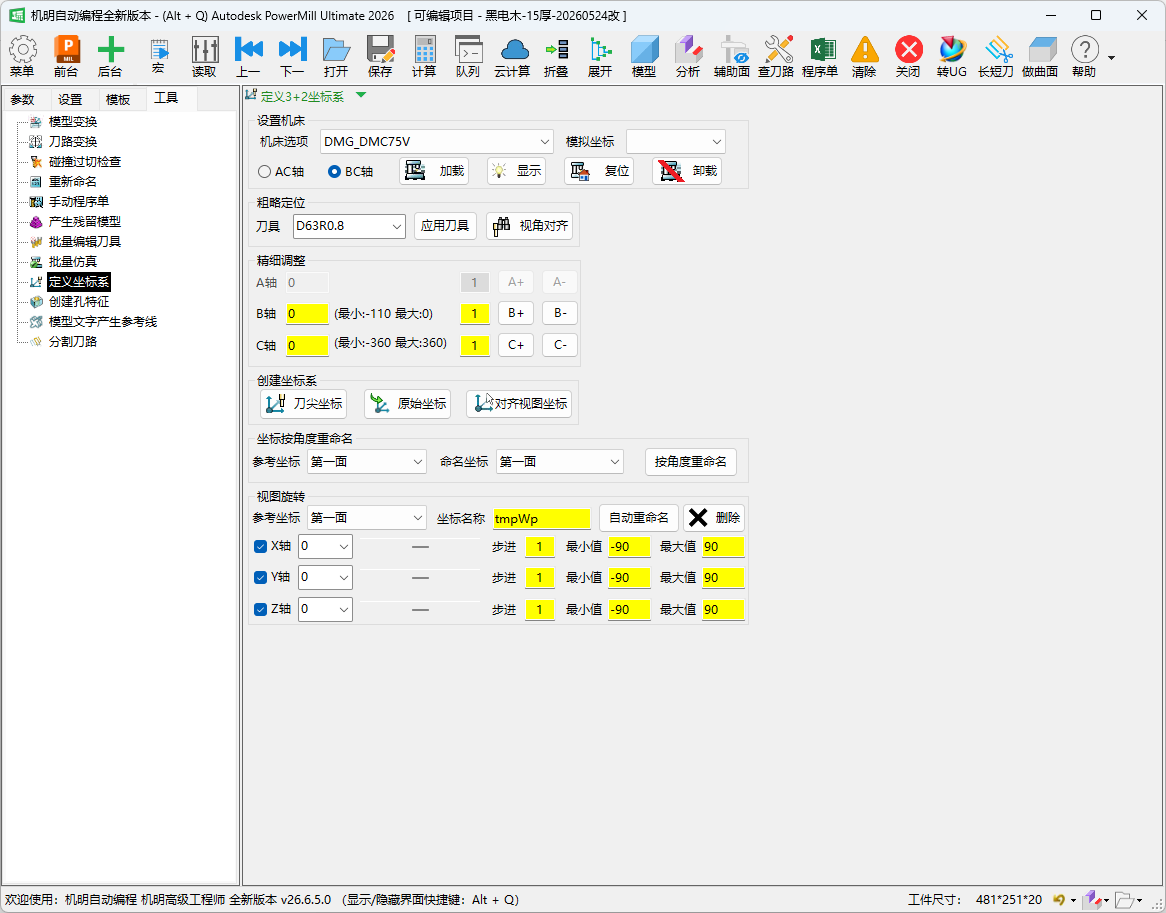Expand the toolbar overflow arrow after 帮助
The width and height of the screenshot is (1166, 913).
pyautogui.click(x=1112, y=58)
